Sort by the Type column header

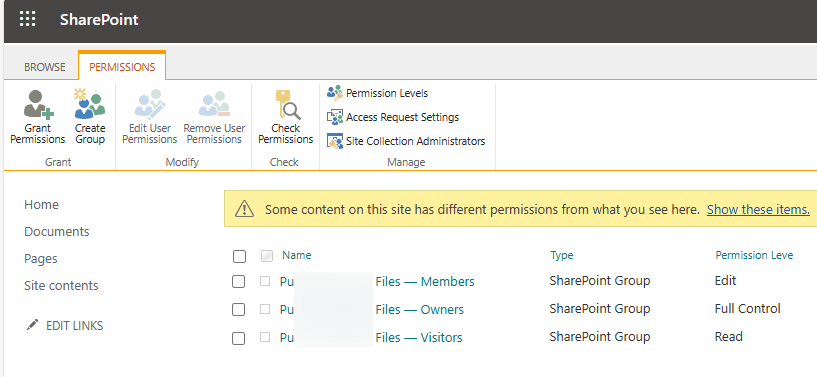click(x=562, y=255)
